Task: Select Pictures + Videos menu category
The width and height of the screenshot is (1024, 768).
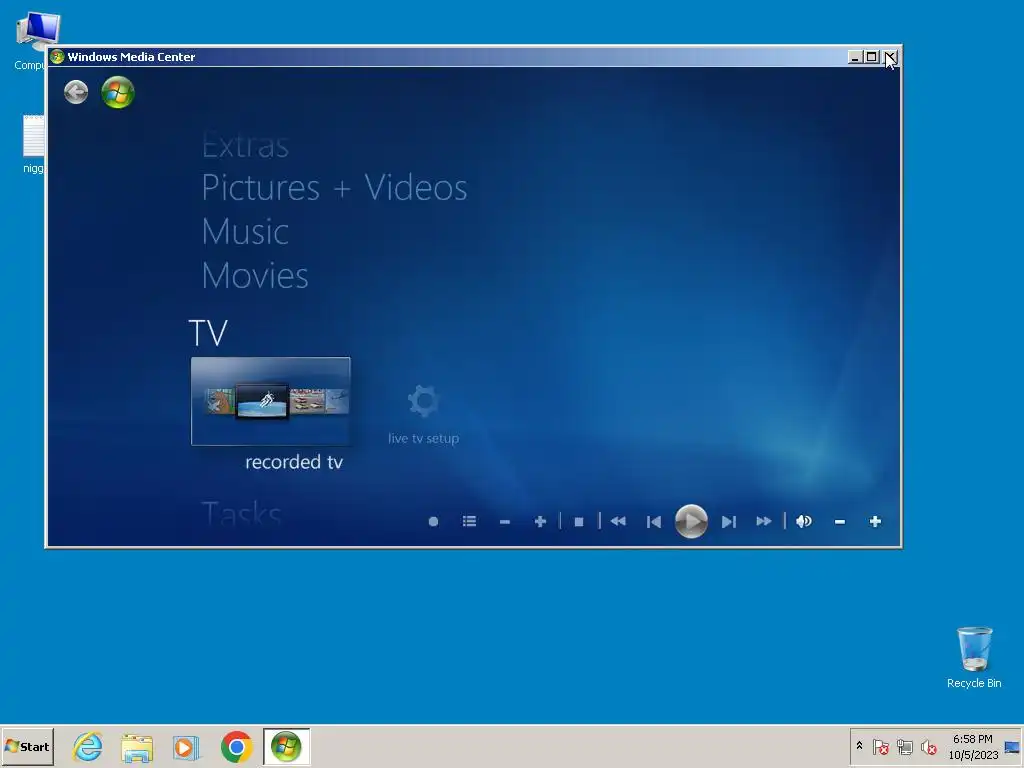Action: [334, 188]
